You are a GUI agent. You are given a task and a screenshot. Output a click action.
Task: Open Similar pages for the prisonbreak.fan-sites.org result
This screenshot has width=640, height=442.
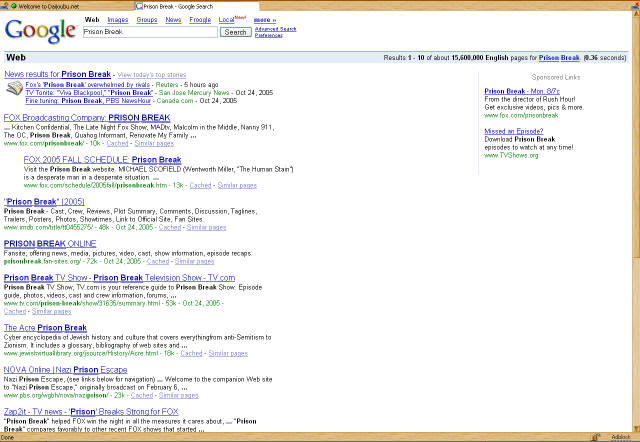pyautogui.click(x=195, y=261)
